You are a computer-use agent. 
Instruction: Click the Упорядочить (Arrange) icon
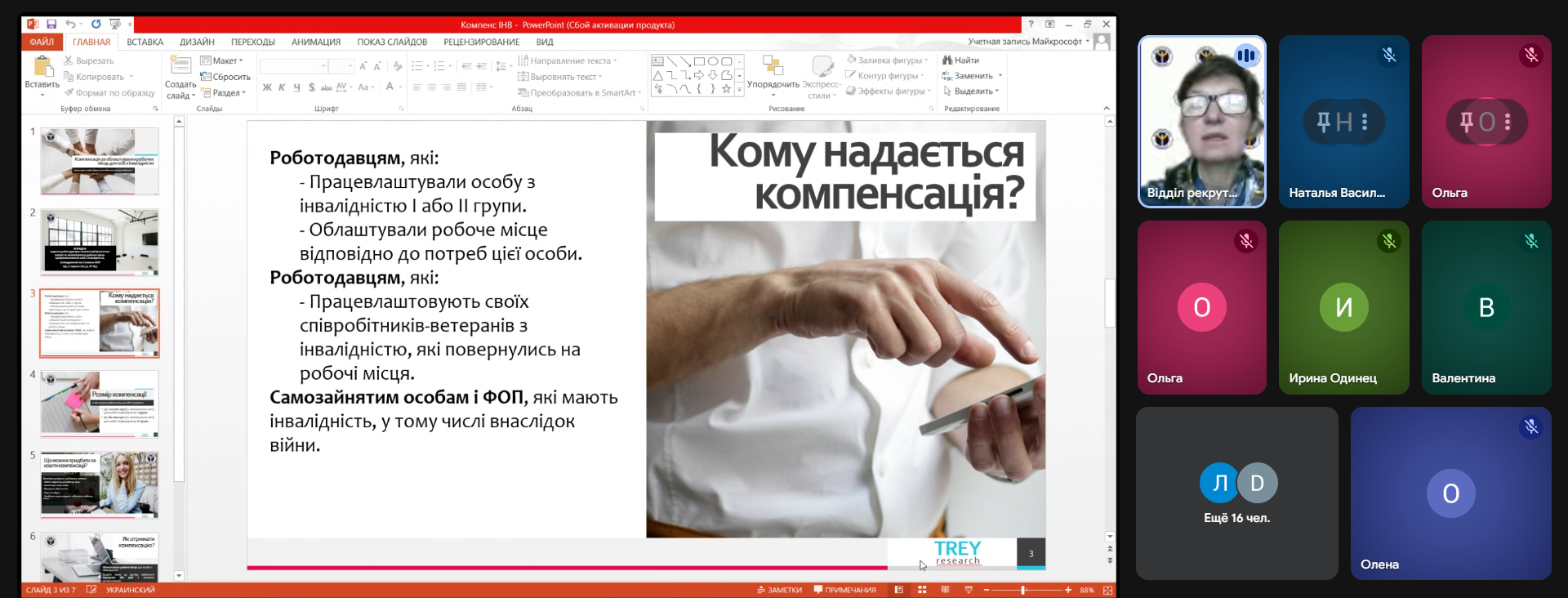[x=773, y=66]
